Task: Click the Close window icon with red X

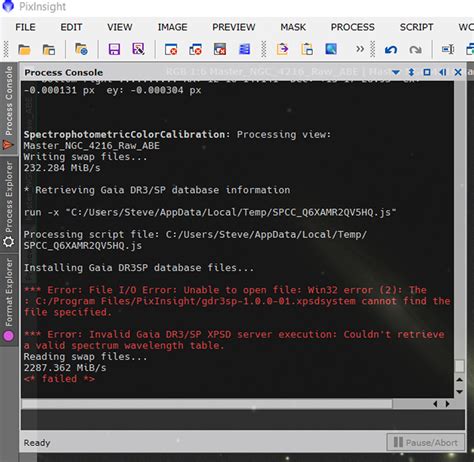Action: pos(171,49)
